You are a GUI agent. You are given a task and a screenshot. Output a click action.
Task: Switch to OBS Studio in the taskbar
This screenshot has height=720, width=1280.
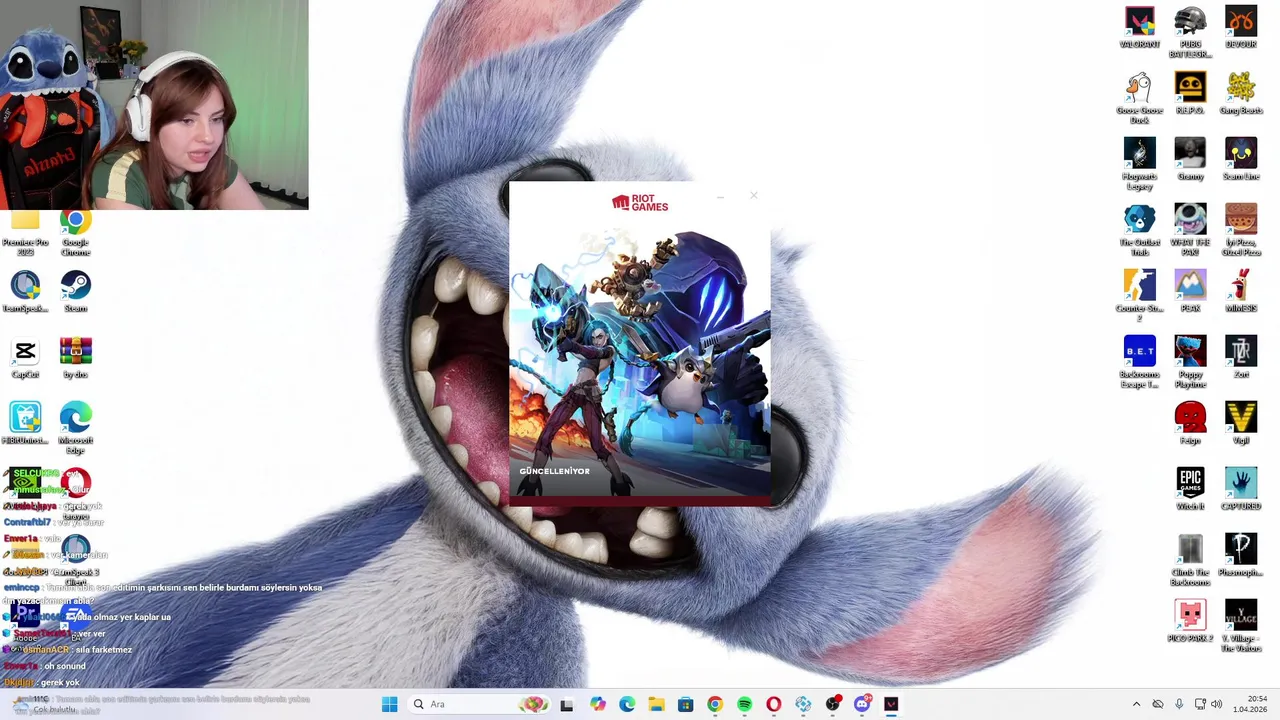(x=833, y=704)
